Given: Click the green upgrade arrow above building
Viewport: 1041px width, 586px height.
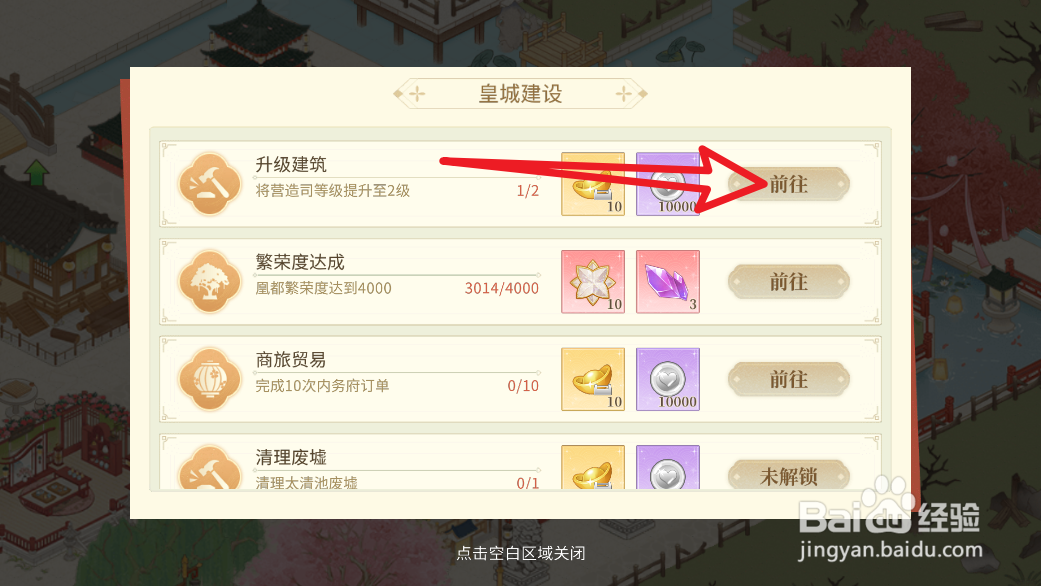Looking at the screenshot, I should coord(37,173).
